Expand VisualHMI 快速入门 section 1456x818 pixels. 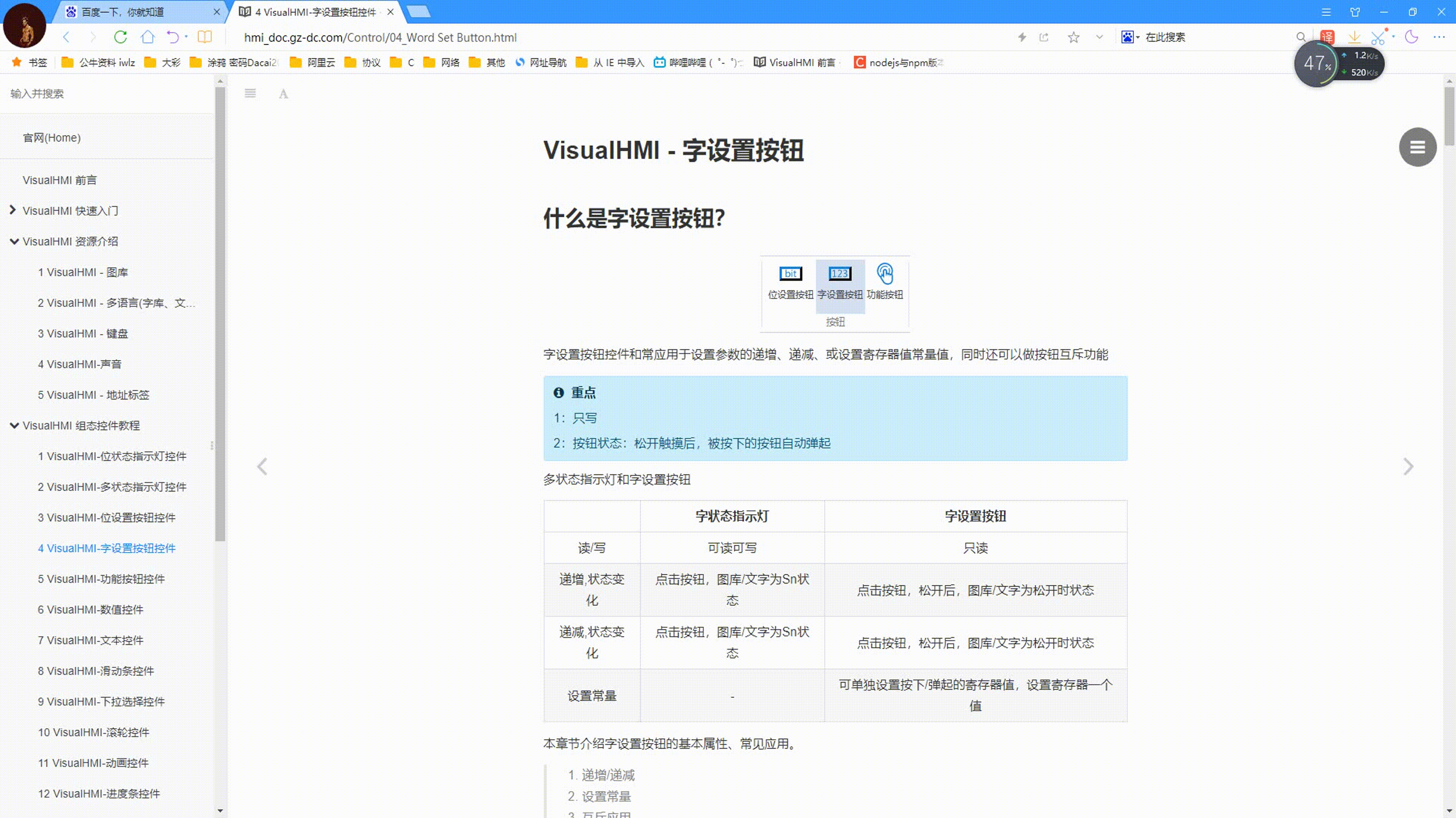[13, 210]
